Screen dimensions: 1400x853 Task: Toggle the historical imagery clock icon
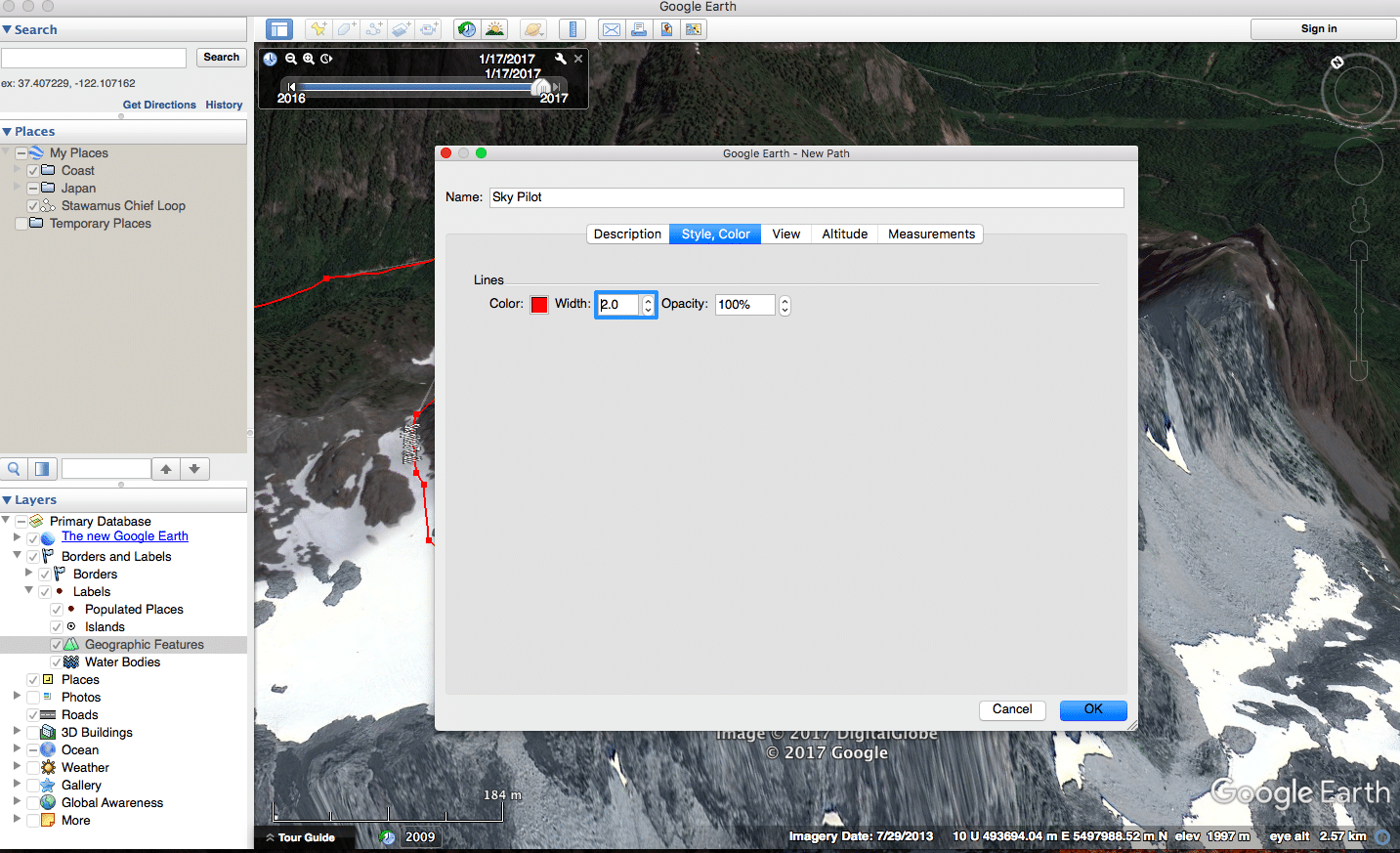click(467, 29)
